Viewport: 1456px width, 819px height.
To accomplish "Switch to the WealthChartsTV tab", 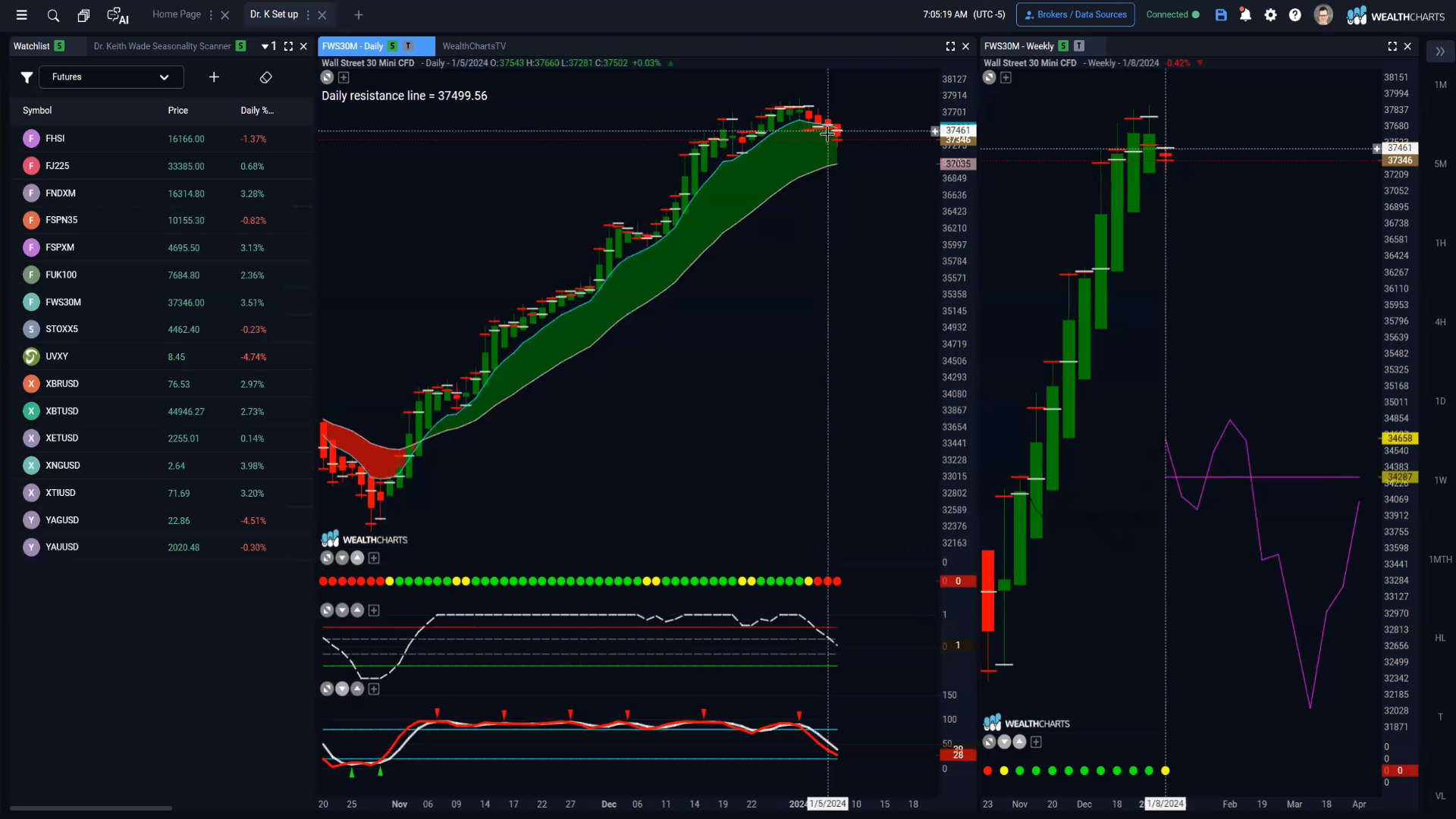I will (474, 46).
